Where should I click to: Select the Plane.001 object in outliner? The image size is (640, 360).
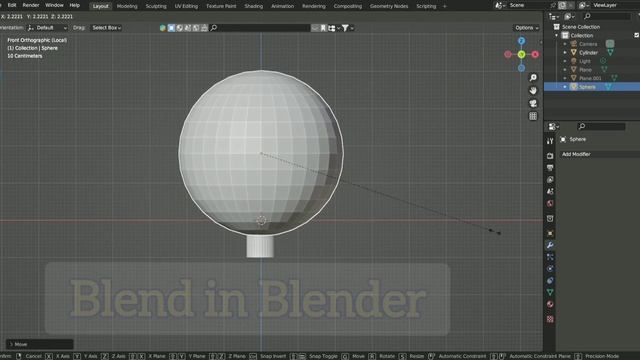[x=590, y=78]
